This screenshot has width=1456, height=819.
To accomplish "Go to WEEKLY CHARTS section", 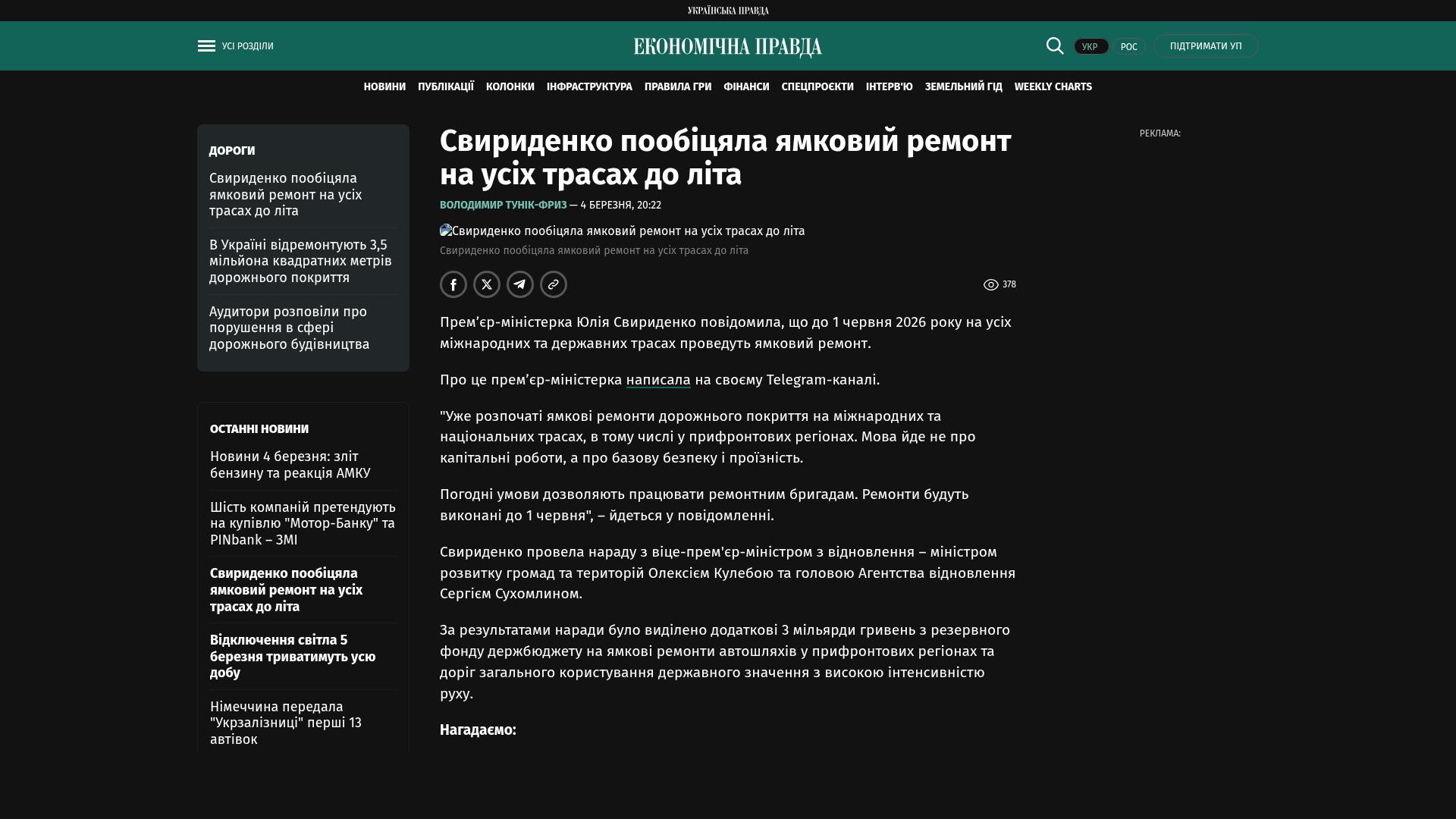I will pyautogui.click(x=1053, y=87).
